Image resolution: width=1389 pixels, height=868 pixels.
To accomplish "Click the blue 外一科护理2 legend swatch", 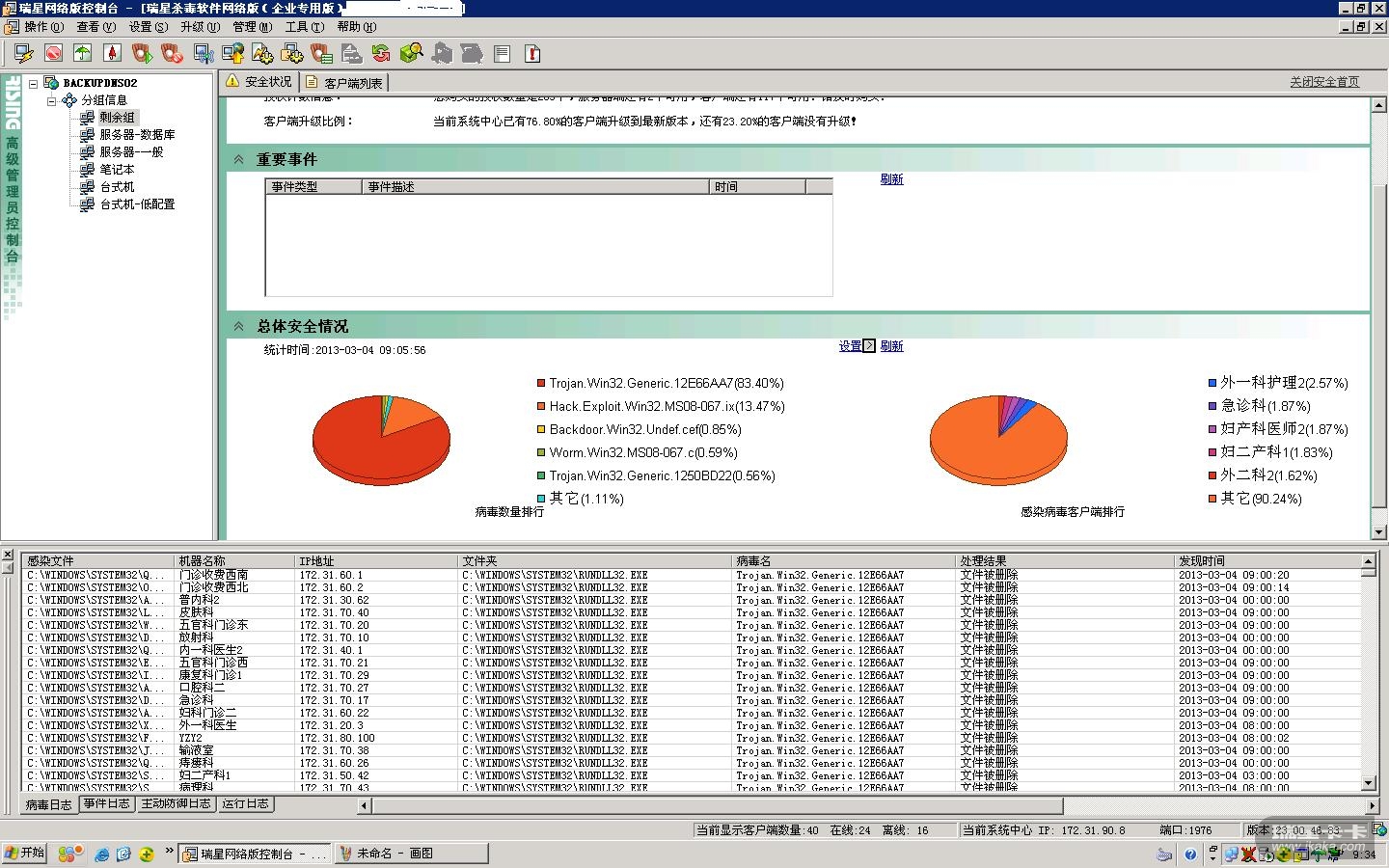I will click(1212, 383).
